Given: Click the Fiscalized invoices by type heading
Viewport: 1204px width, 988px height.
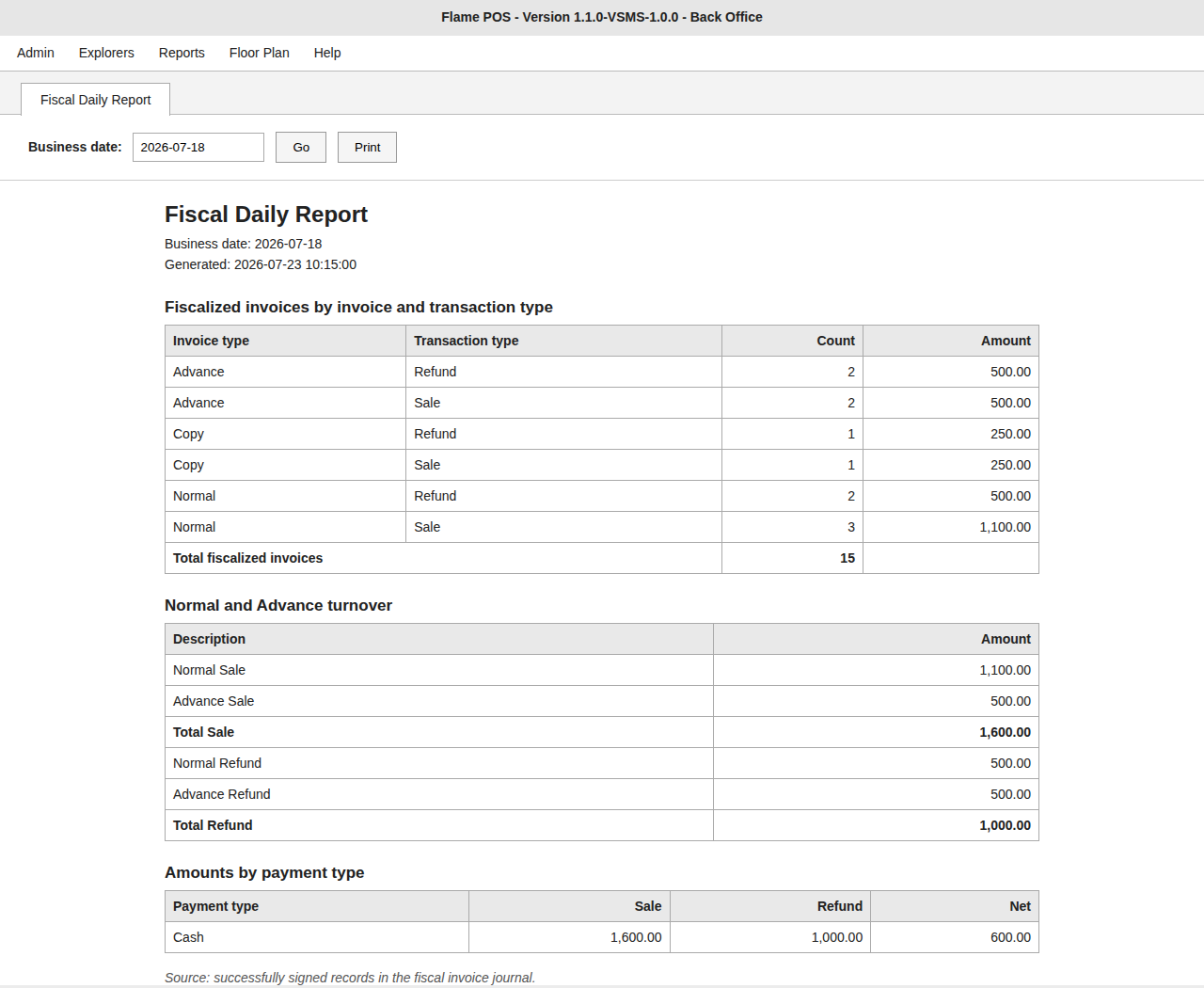Looking at the screenshot, I should click(358, 307).
